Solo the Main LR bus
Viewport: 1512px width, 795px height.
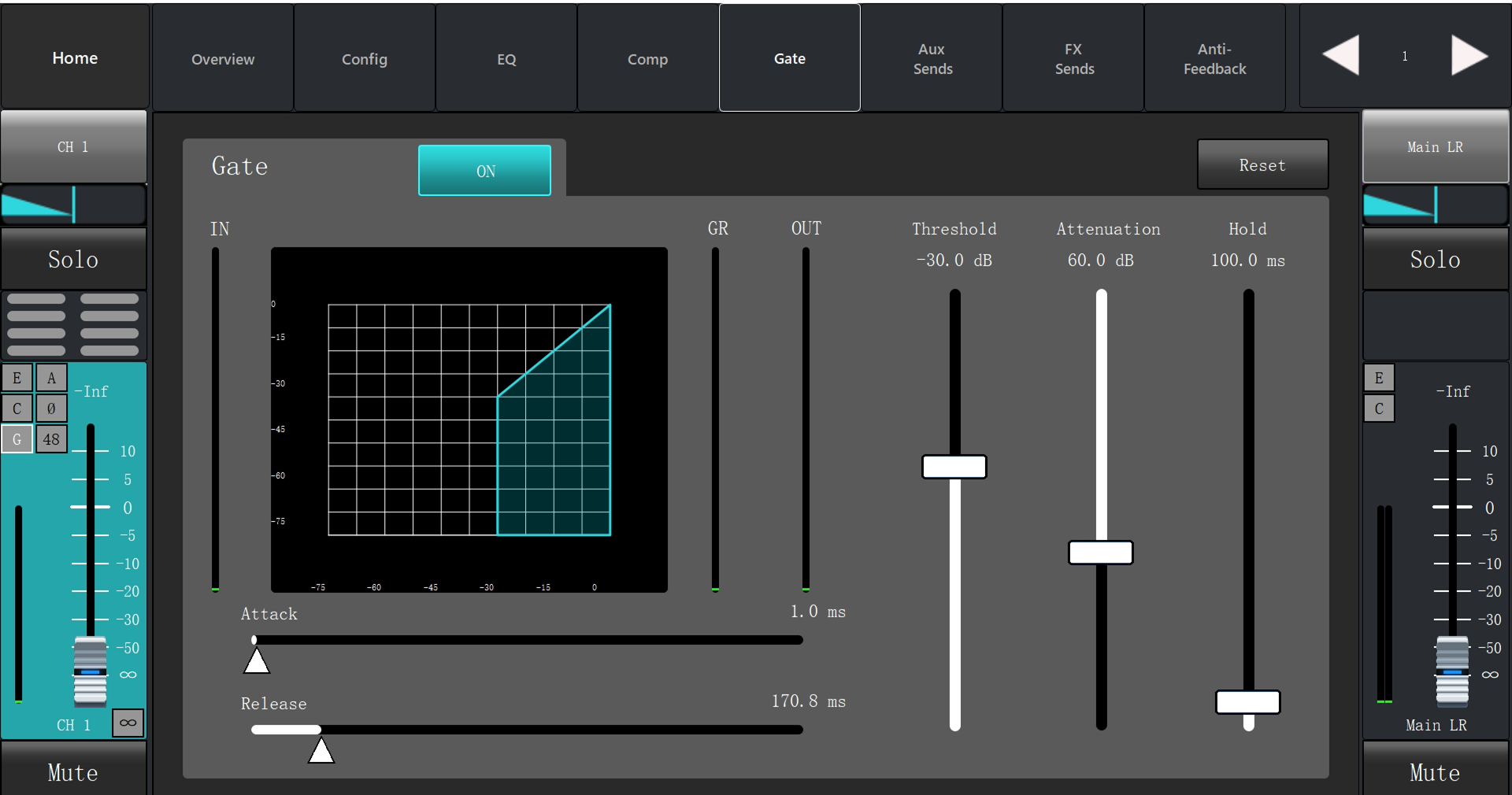[1436, 259]
